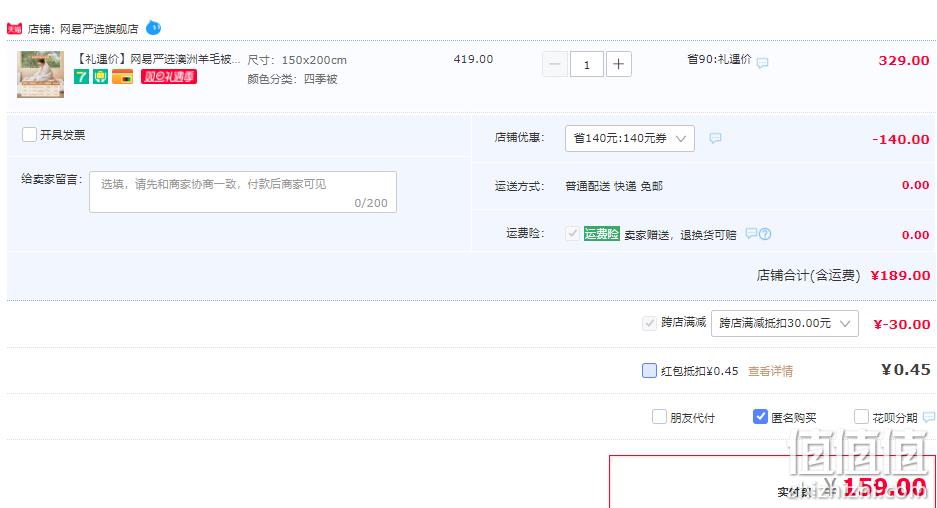Open the comment icon beside 店铺优惠 coupon dropdown
The height and width of the screenshot is (508, 937).
715,138
